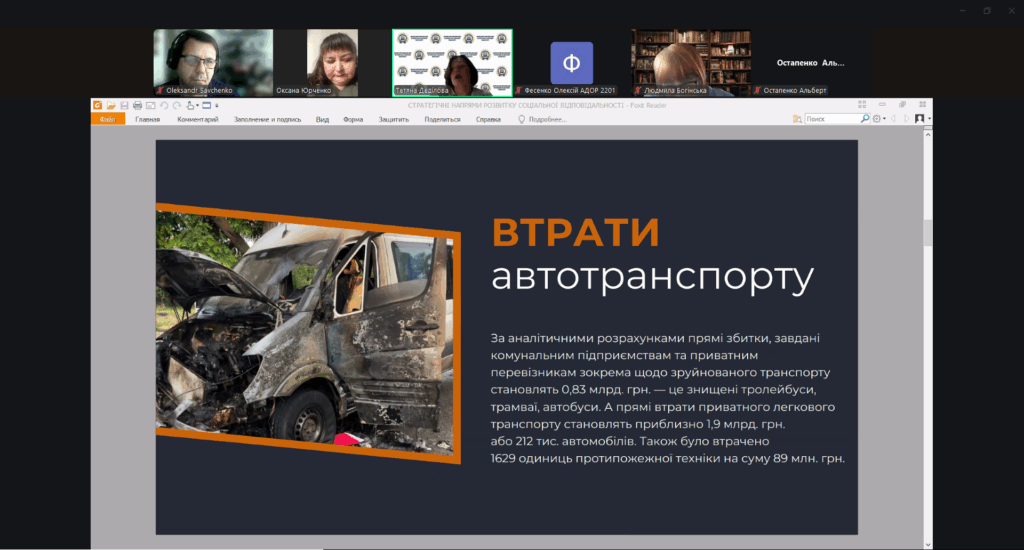Click the Redo arrow icon
The height and width of the screenshot is (550, 1024).
pos(175,105)
